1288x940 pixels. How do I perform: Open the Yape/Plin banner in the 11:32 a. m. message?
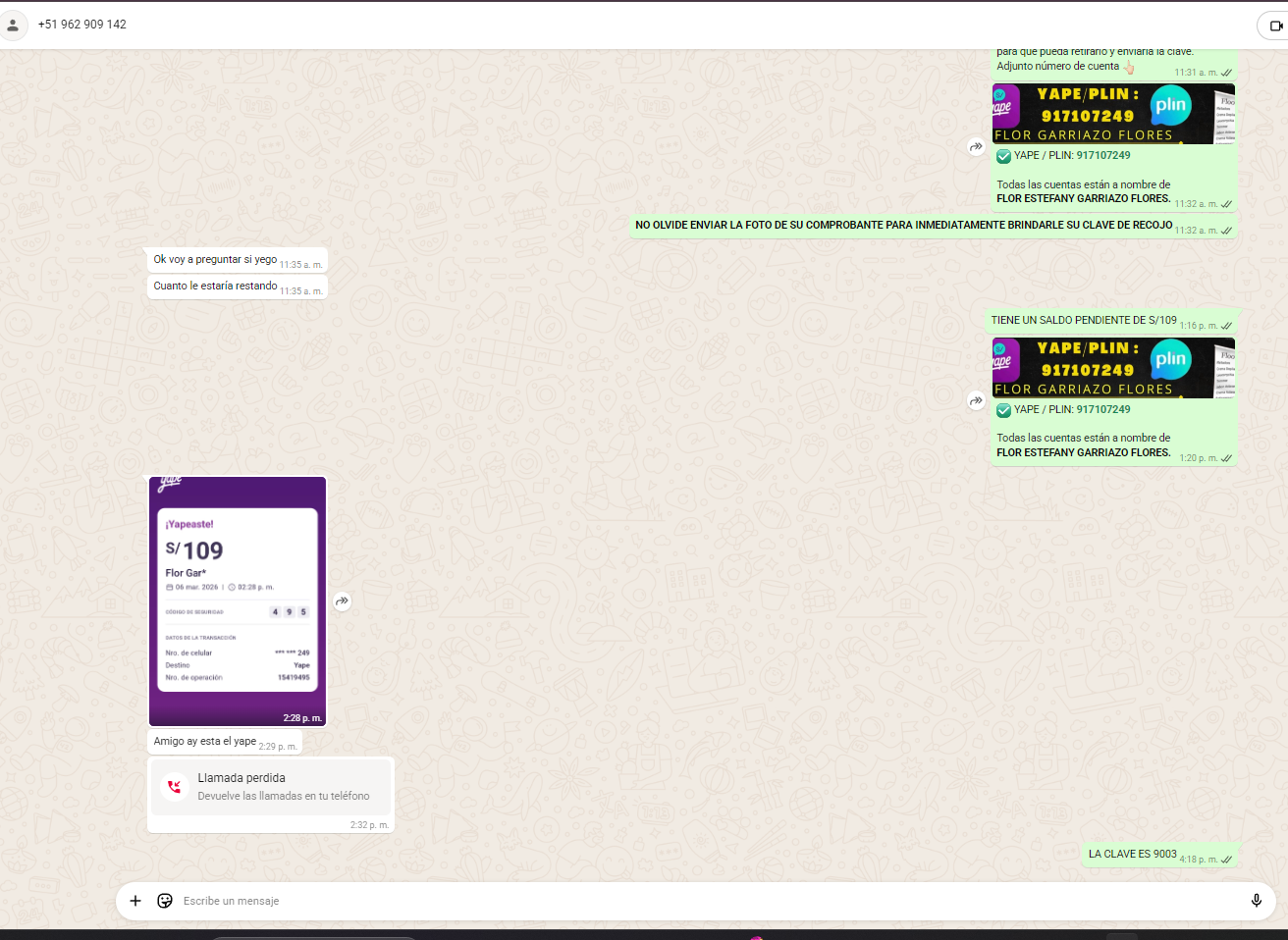pyautogui.click(x=1112, y=114)
